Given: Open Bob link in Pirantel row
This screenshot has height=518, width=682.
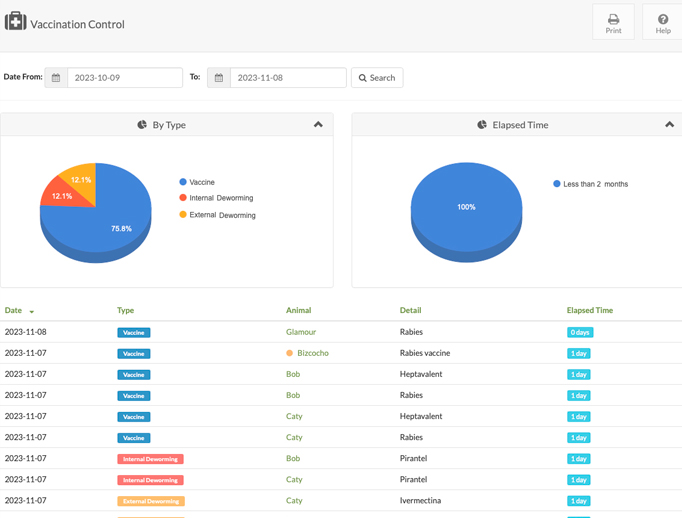Looking at the screenshot, I should coord(293,458).
